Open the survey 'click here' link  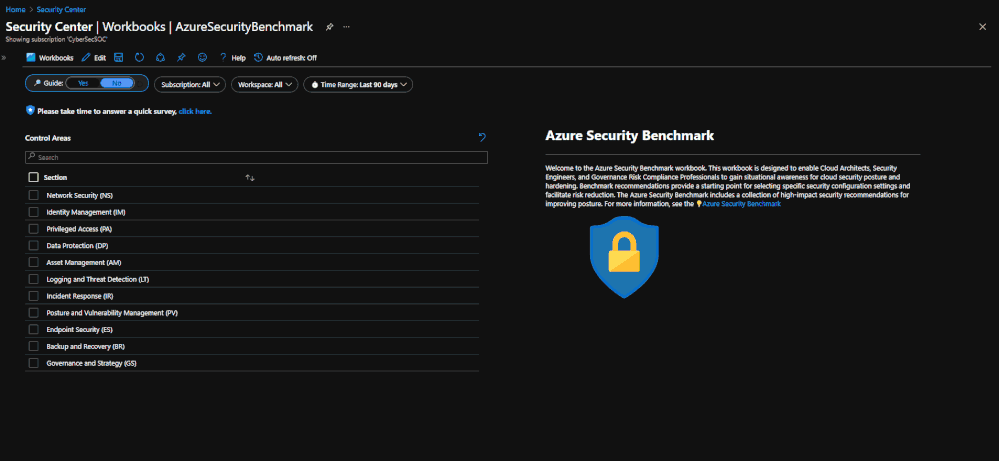coord(195,111)
